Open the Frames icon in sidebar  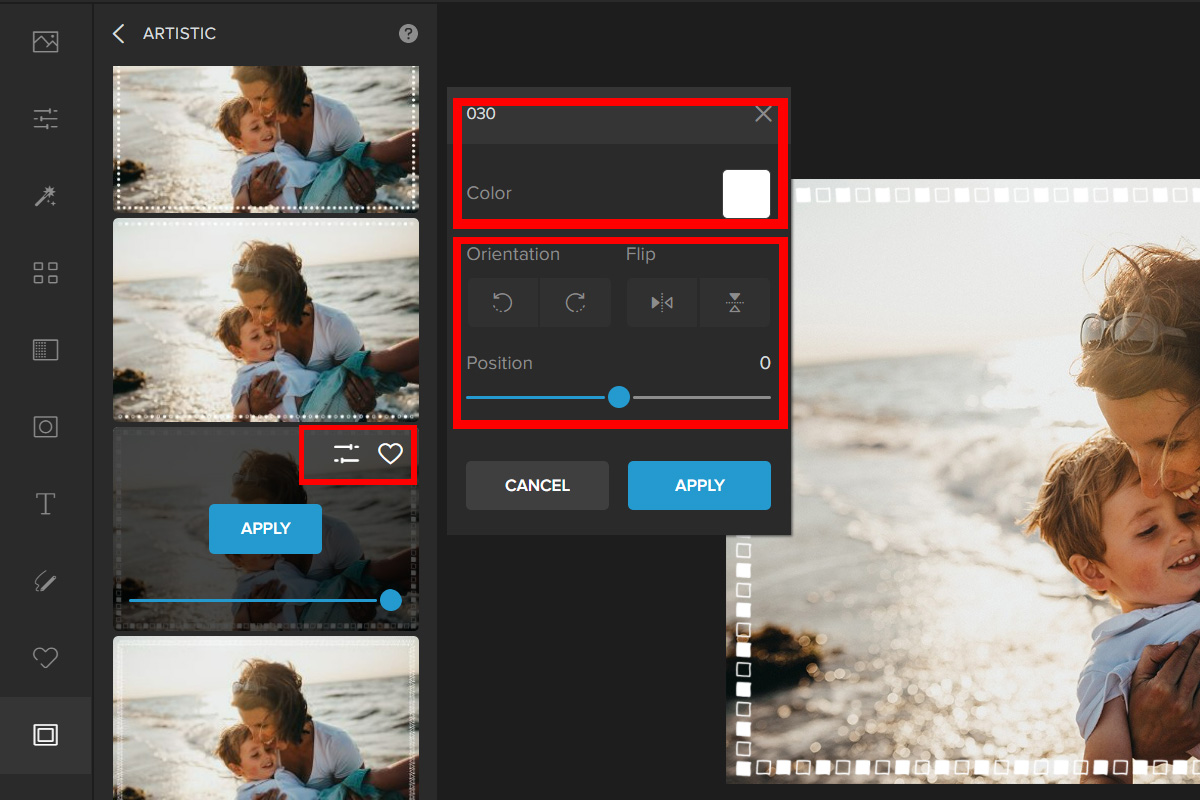point(45,735)
